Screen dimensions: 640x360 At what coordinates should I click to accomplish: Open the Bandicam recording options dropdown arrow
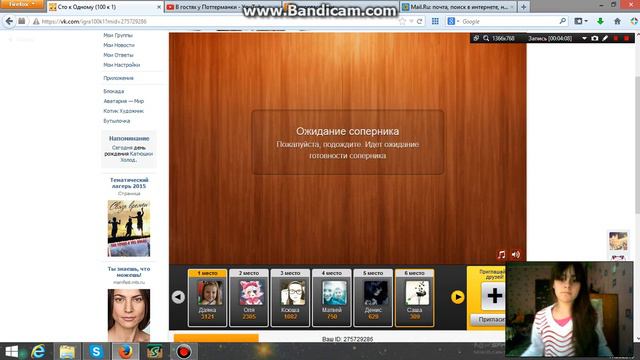pos(584,38)
